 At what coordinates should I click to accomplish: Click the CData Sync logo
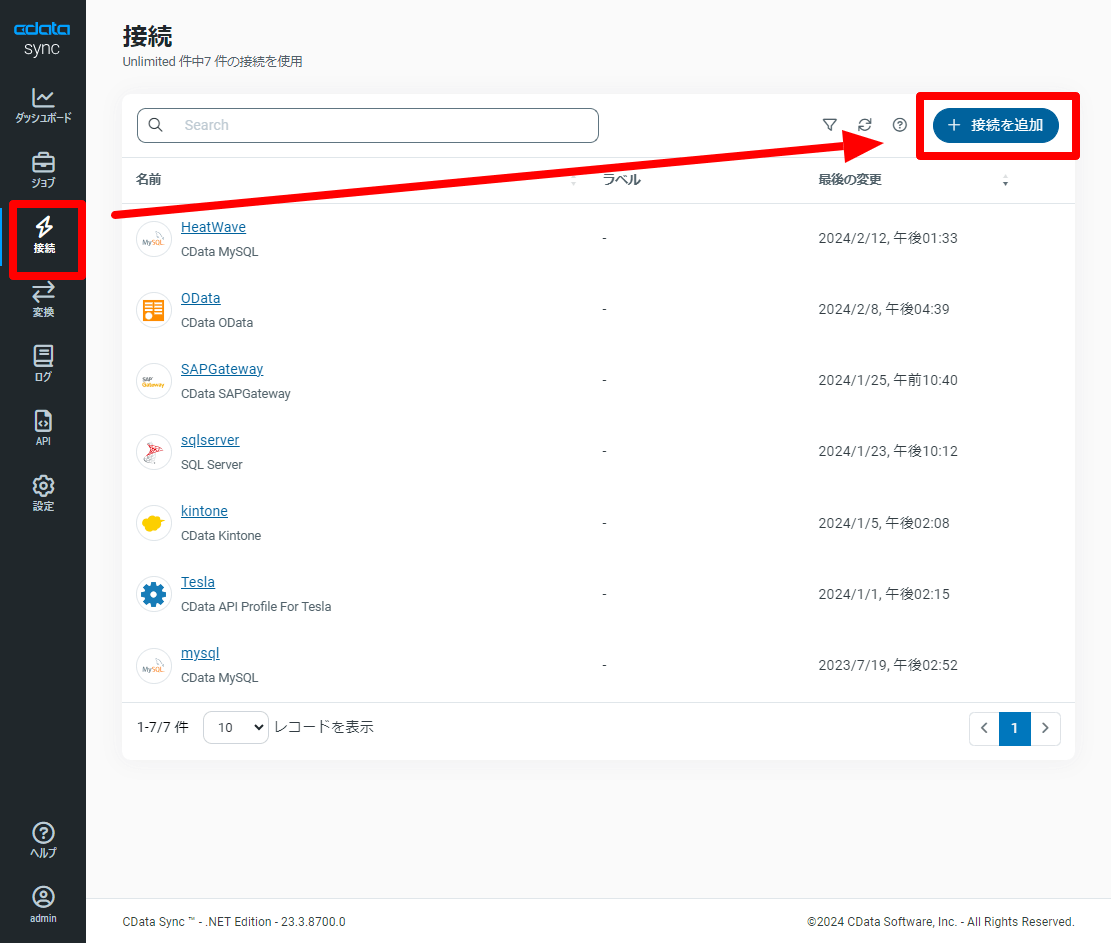[42, 37]
